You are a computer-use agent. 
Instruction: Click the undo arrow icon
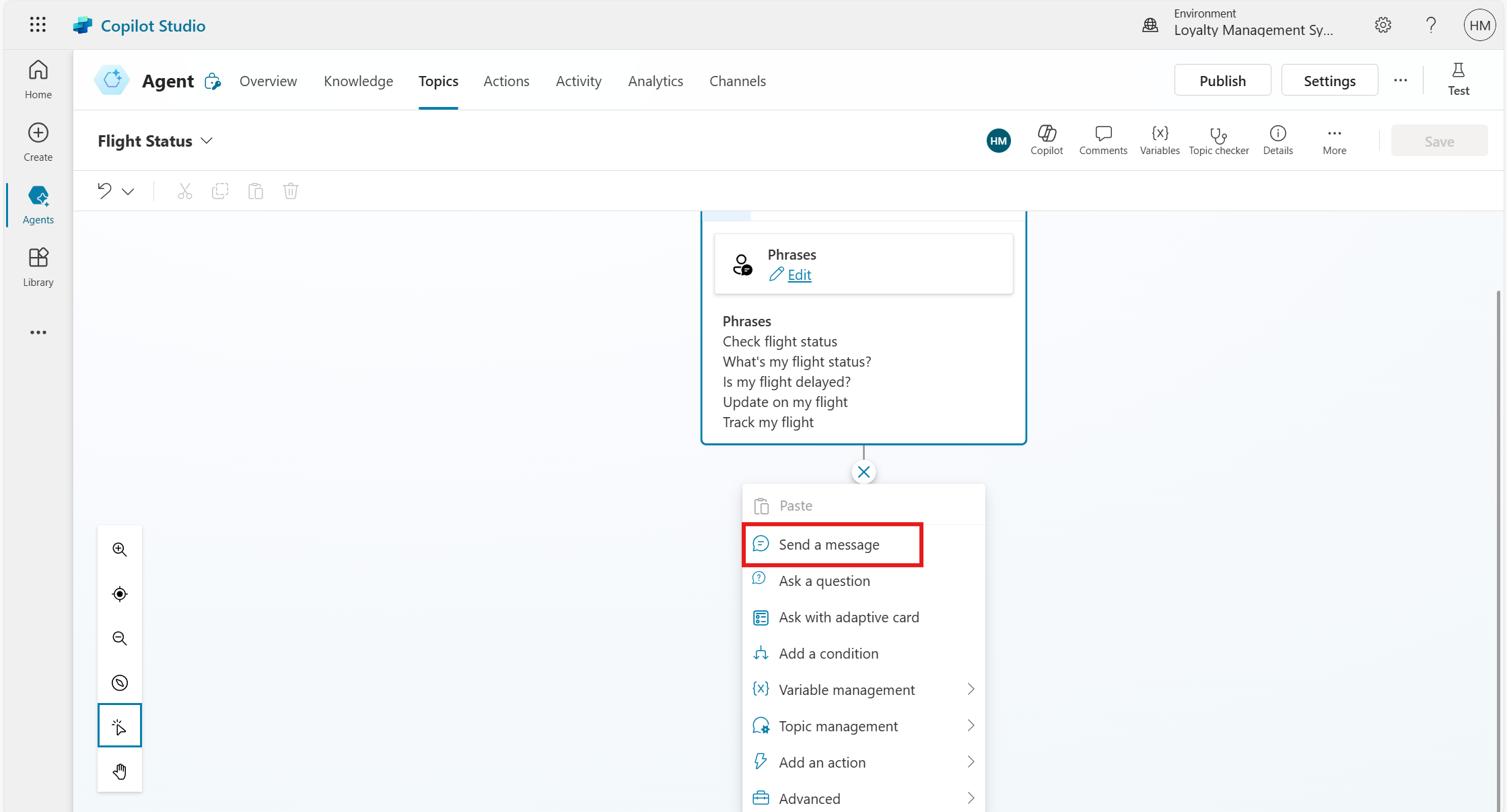point(104,191)
